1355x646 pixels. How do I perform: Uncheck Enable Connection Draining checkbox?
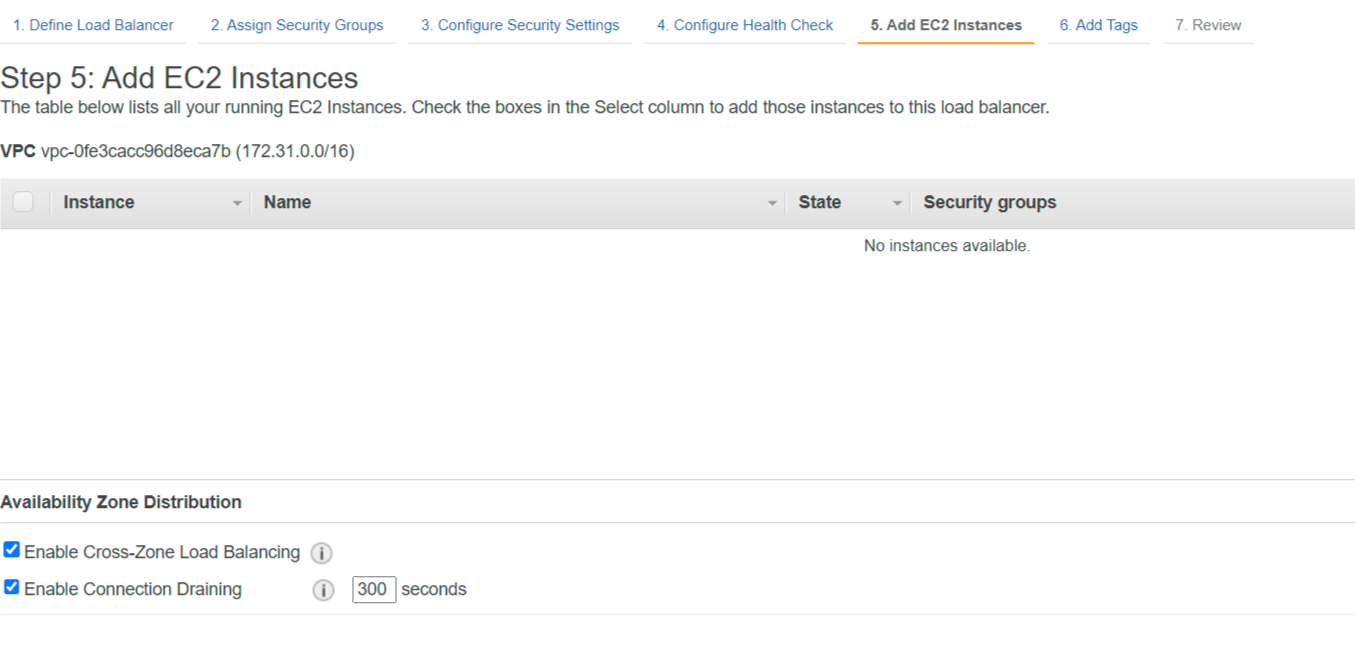[12, 587]
